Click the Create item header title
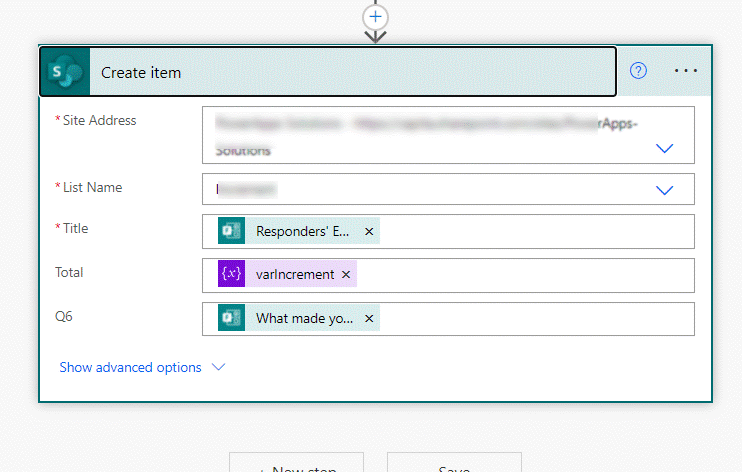 pyautogui.click(x=141, y=73)
